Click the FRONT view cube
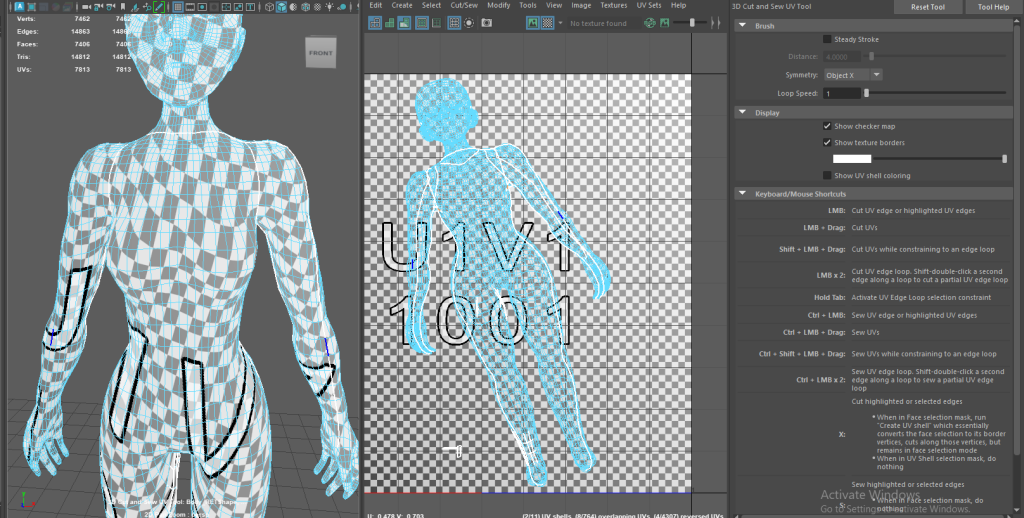This screenshot has width=1024, height=518. [x=320, y=53]
